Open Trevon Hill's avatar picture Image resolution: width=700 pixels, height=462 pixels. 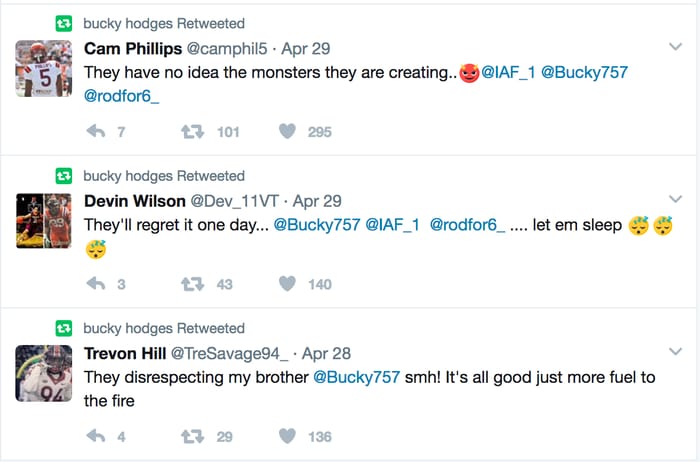click(43, 372)
